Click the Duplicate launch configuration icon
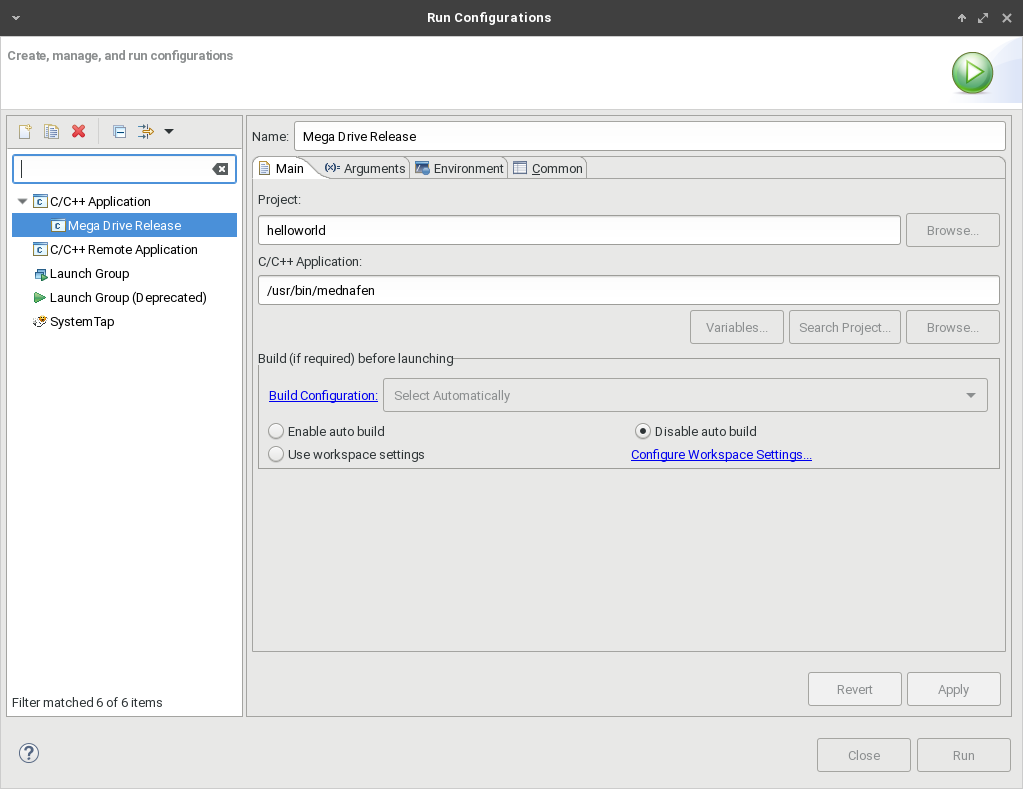This screenshot has height=789, width=1023. pos(51,131)
